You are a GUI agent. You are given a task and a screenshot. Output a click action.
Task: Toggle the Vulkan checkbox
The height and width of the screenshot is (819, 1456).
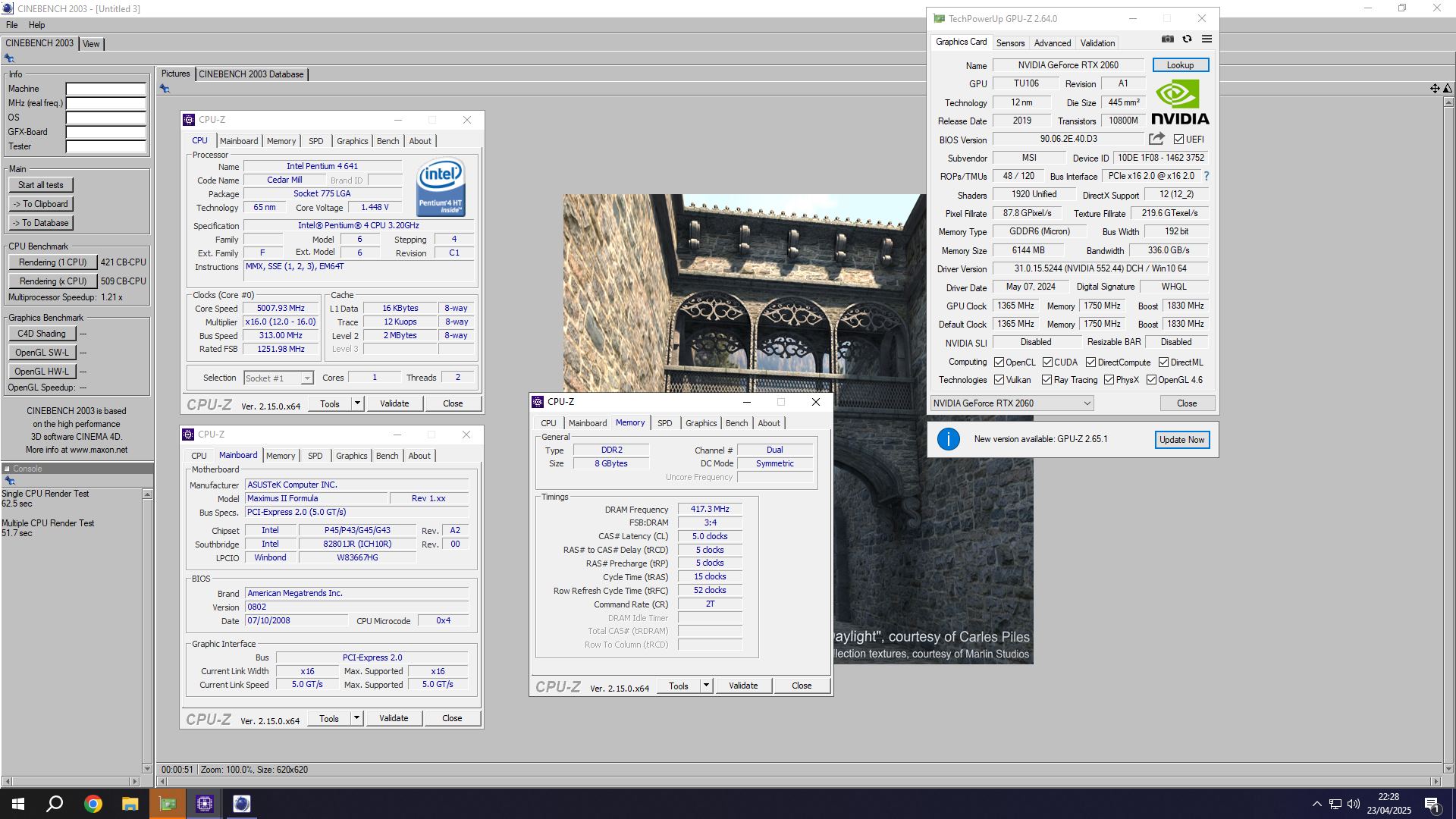(x=999, y=380)
